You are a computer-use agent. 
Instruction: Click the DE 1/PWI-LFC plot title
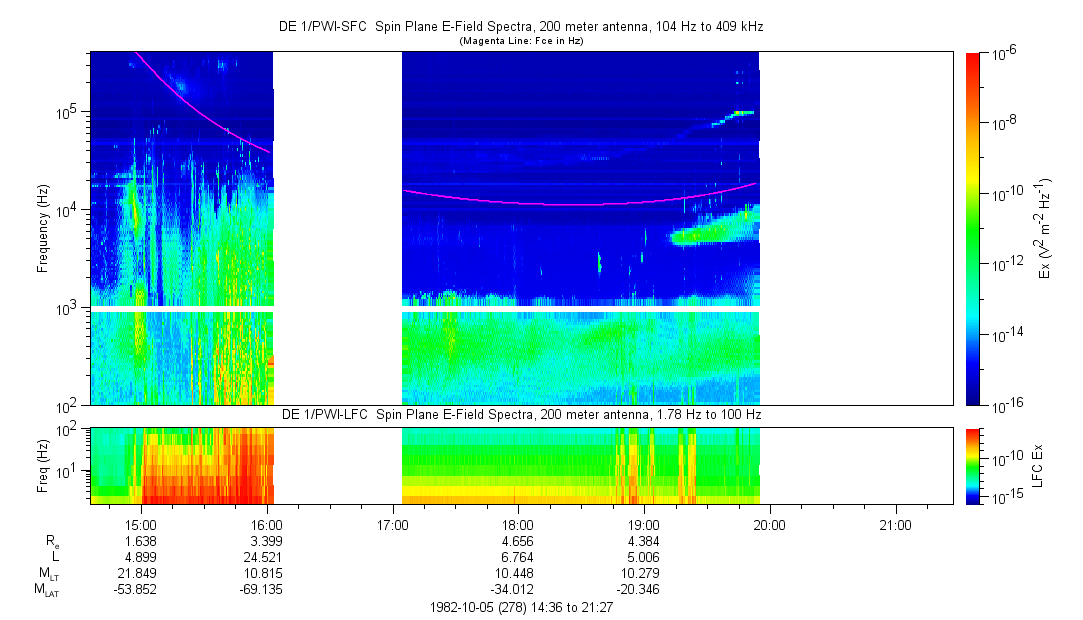520,415
